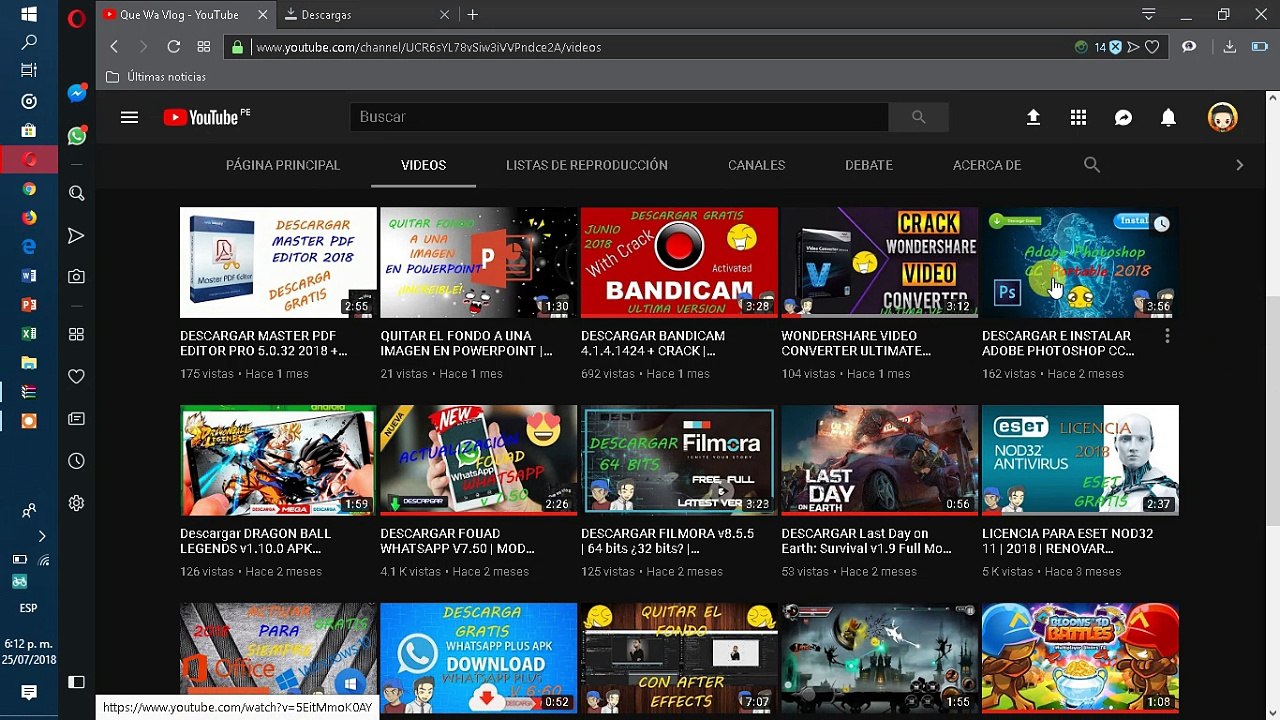
Task: Play the Adobe Photoshop CC Portable thumbnail
Action: click(x=1080, y=262)
